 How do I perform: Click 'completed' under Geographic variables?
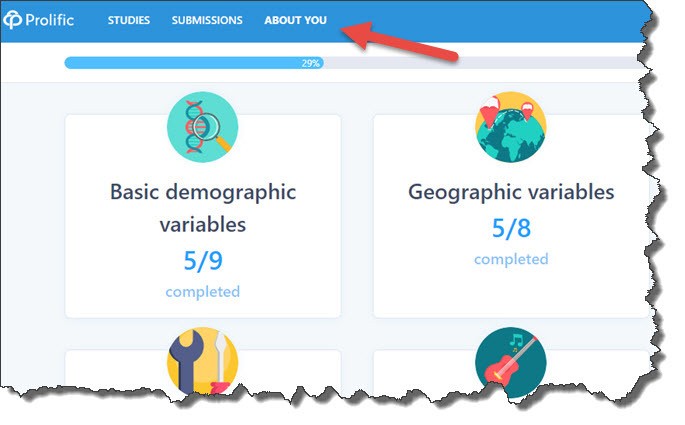[511, 259]
